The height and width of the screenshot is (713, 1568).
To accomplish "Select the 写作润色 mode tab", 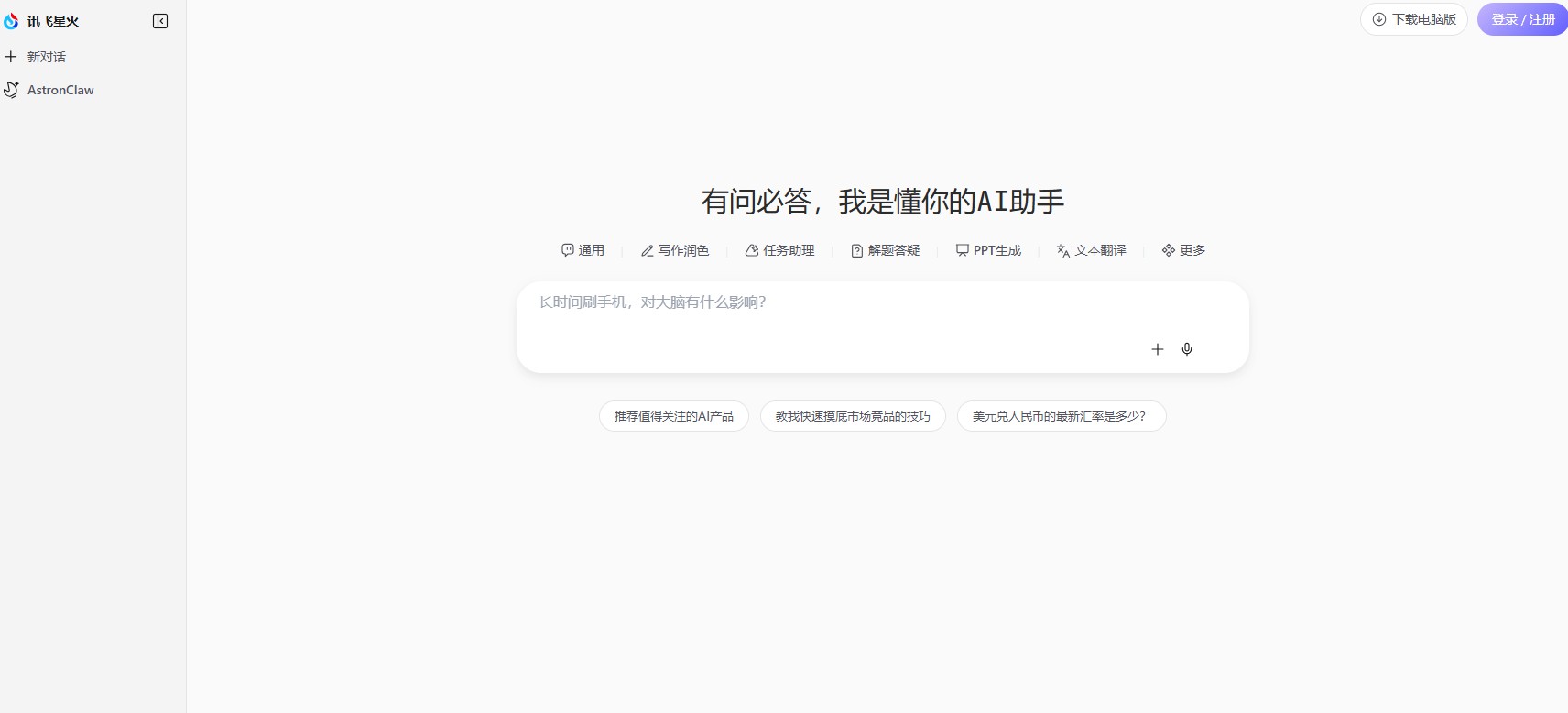I will click(x=675, y=250).
